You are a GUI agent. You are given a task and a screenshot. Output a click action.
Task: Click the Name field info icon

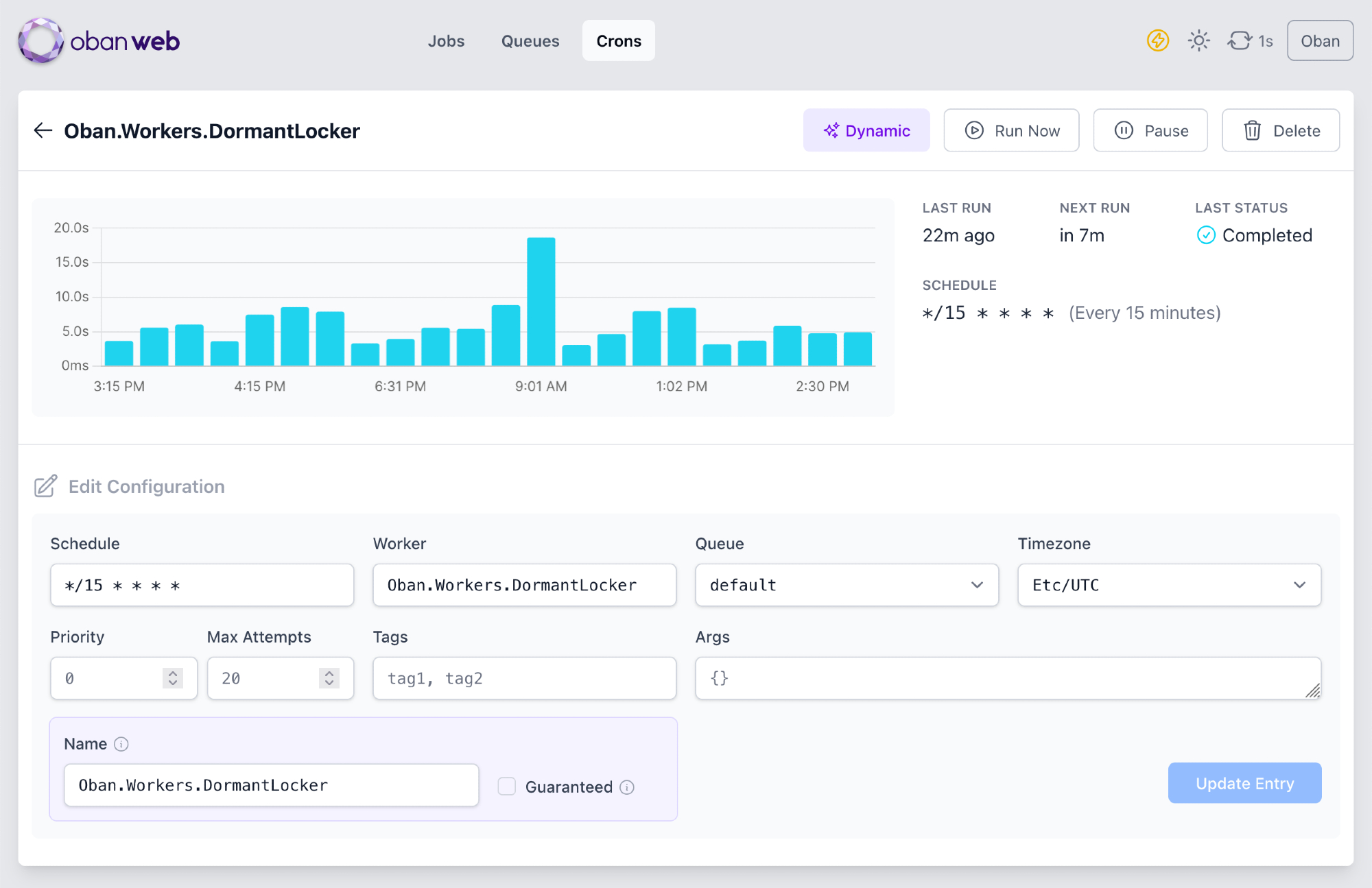click(121, 744)
